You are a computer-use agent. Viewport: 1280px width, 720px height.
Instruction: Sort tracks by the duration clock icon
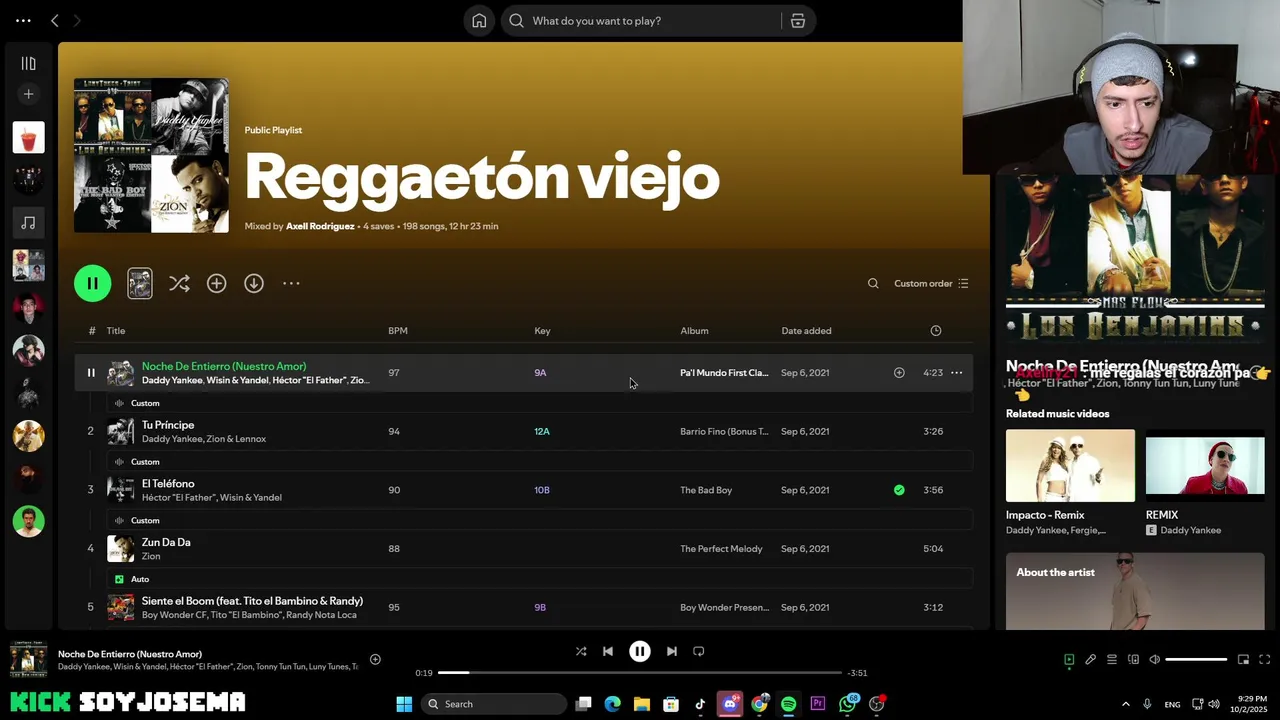(x=936, y=331)
